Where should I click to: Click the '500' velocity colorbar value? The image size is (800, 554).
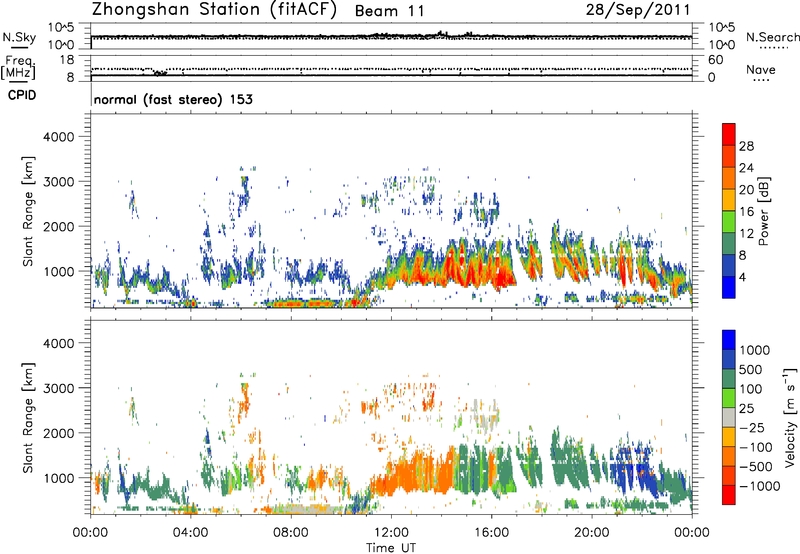(751, 370)
